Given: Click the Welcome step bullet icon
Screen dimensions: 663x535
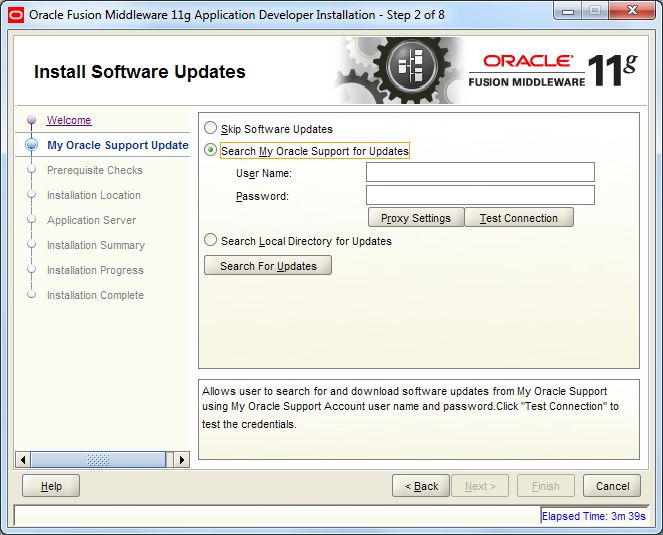Looking at the screenshot, I should click(x=31, y=121).
